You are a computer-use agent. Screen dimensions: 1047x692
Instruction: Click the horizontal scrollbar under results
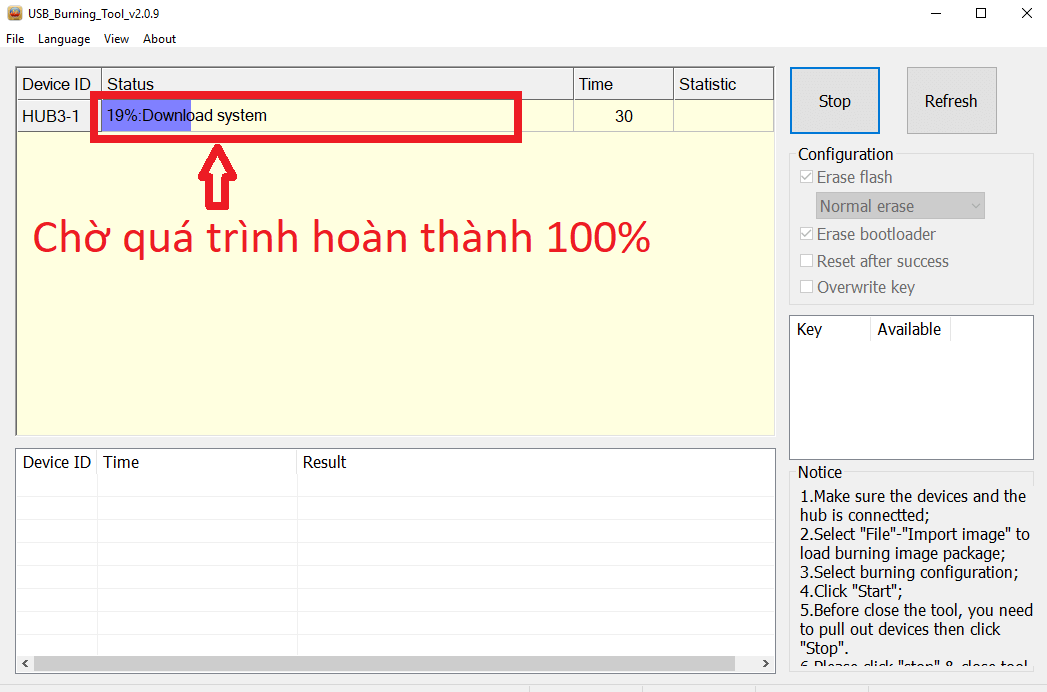(x=385, y=663)
